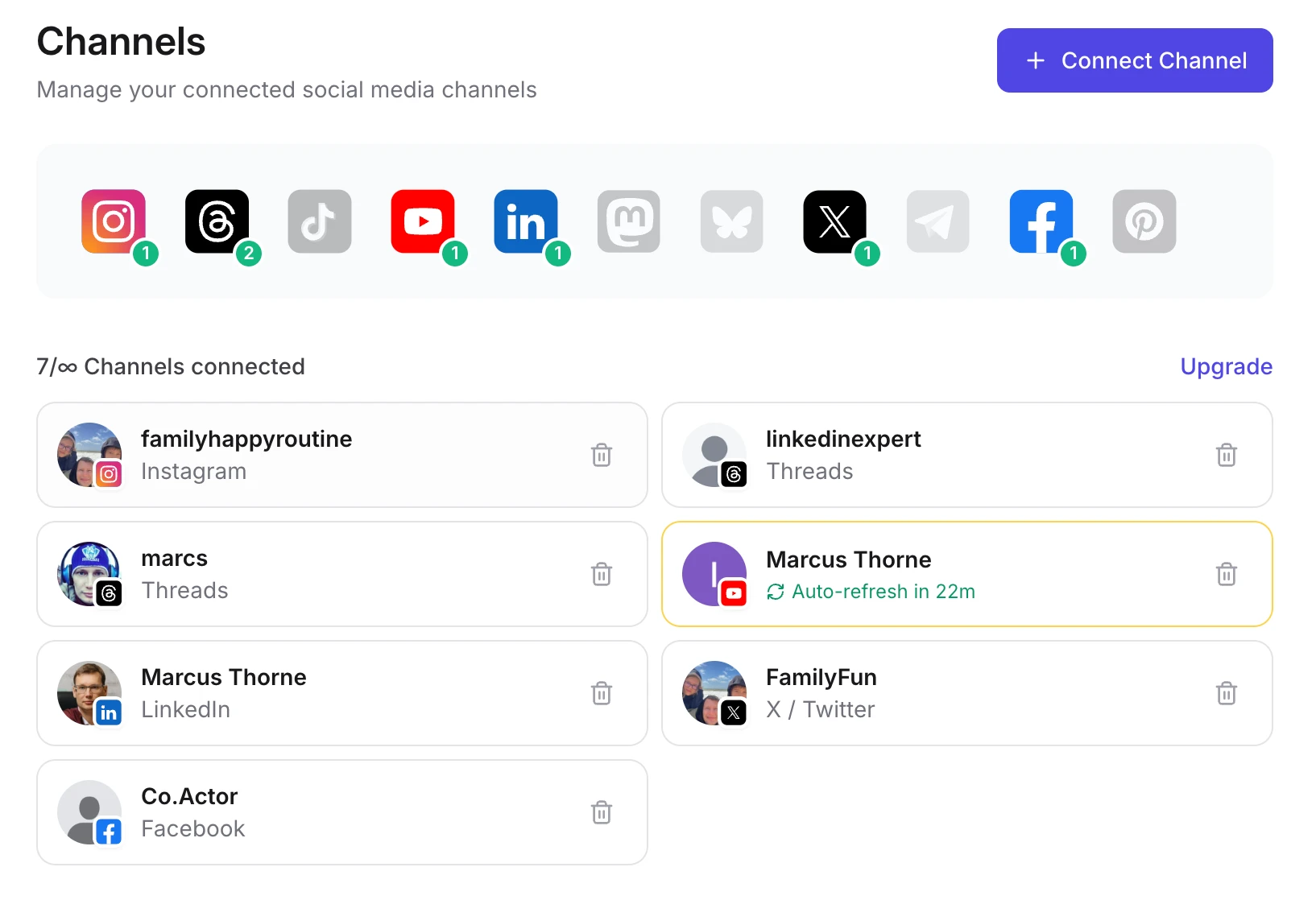Click the marcs profile avatar
This screenshot has width=1316, height=900.
coord(89,574)
